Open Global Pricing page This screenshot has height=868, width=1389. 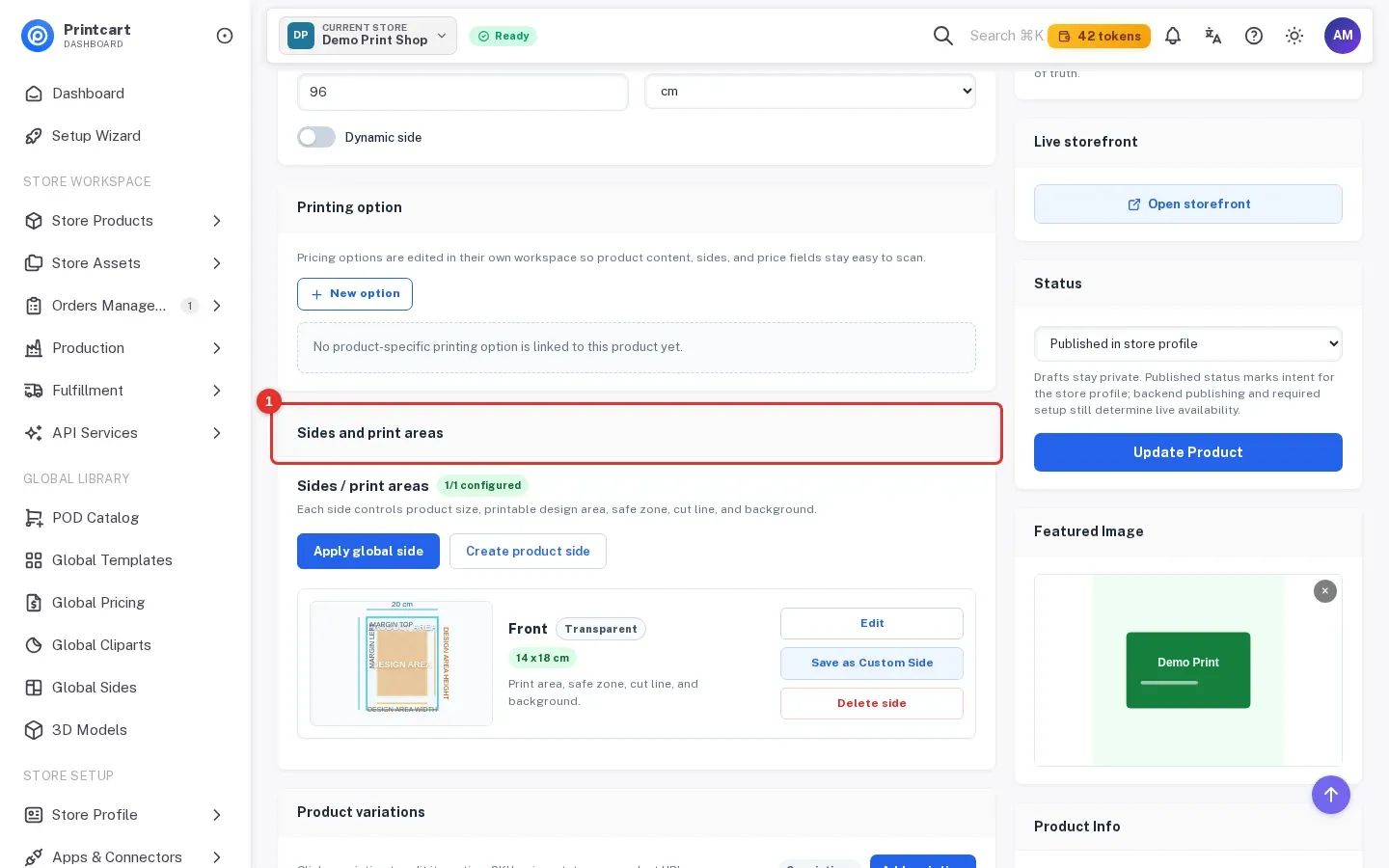coord(125,603)
